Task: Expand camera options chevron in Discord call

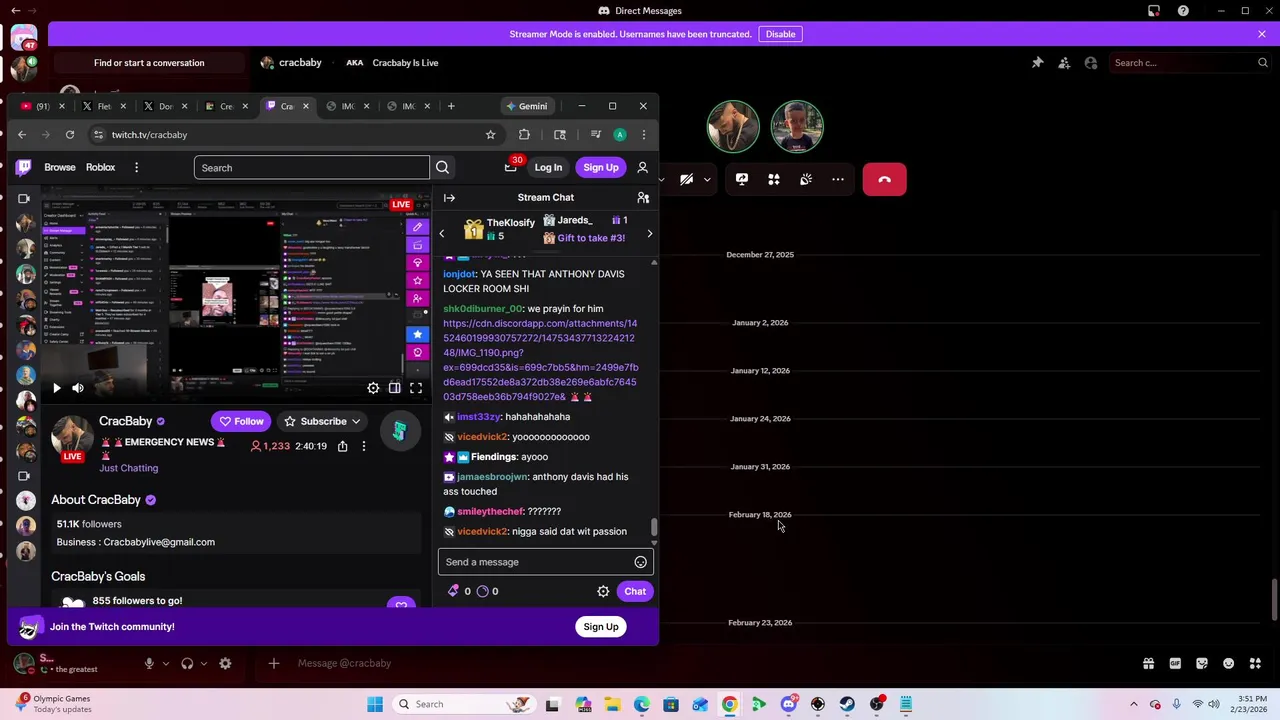Action: pos(707,180)
